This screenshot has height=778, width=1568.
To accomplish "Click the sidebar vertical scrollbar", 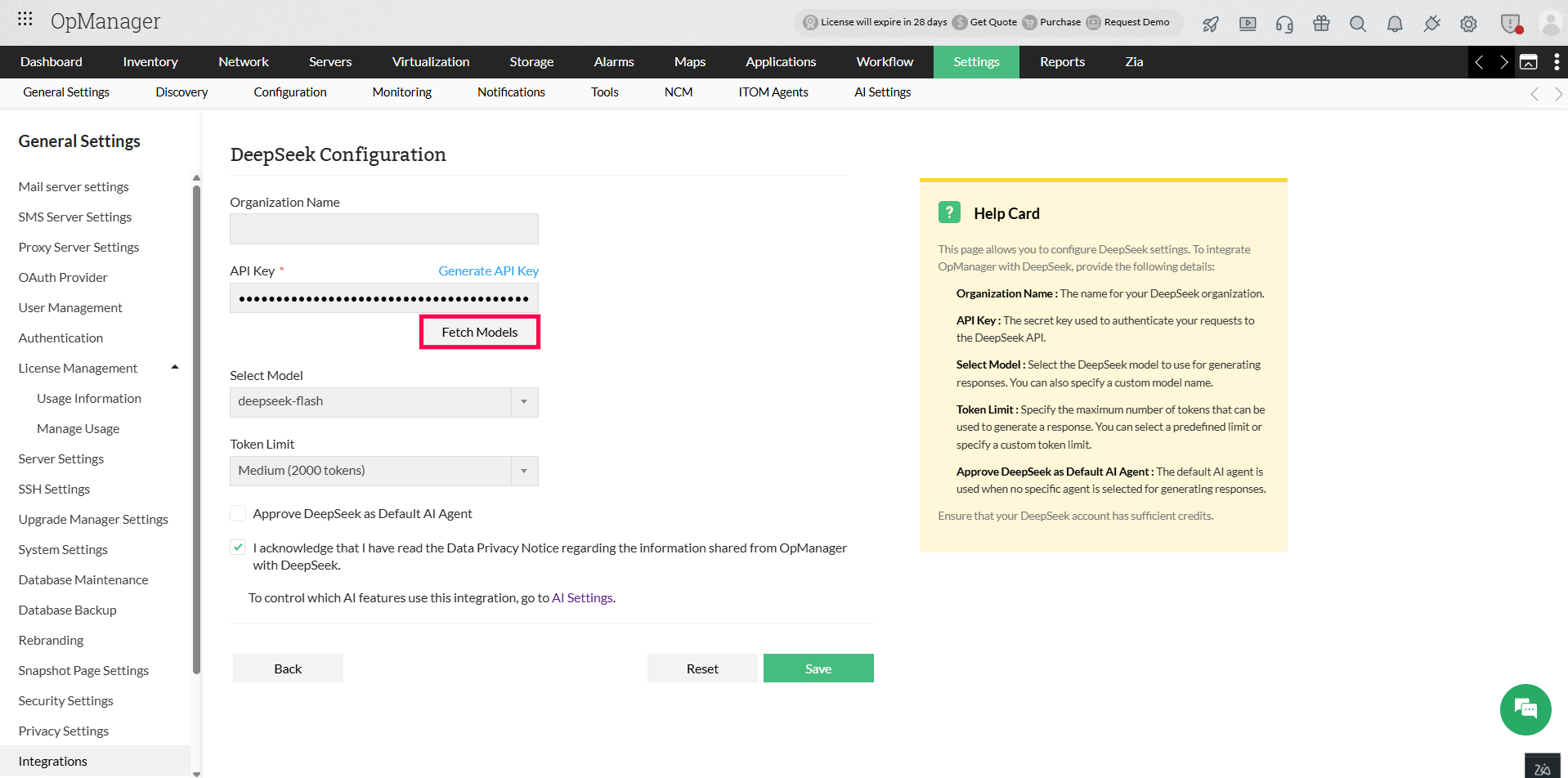I will click(x=196, y=429).
